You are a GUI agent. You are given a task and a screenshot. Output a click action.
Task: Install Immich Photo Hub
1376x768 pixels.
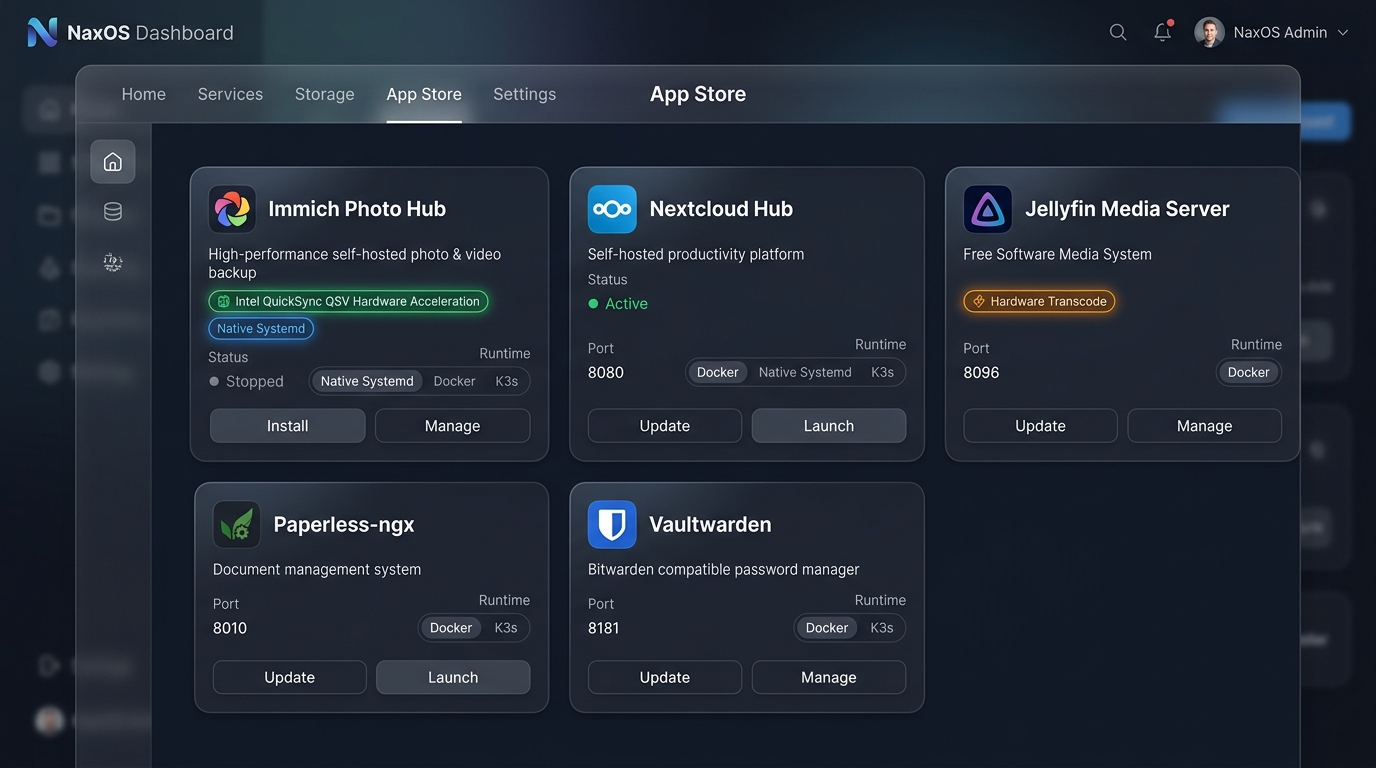pos(288,426)
